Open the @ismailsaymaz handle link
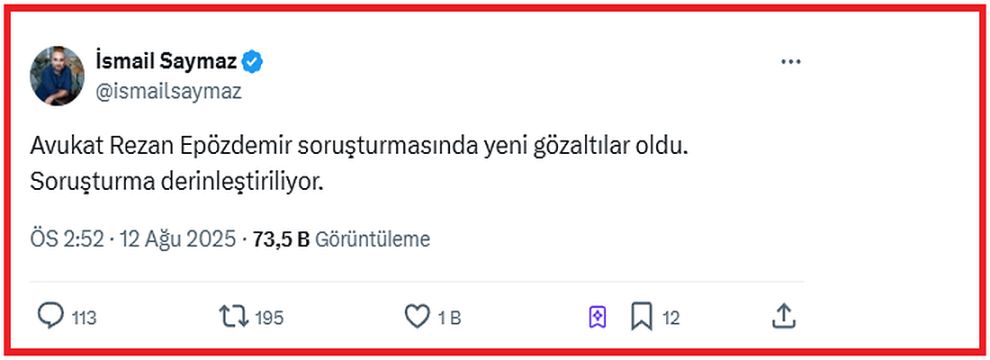This screenshot has height=360, width=990. (x=168, y=92)
